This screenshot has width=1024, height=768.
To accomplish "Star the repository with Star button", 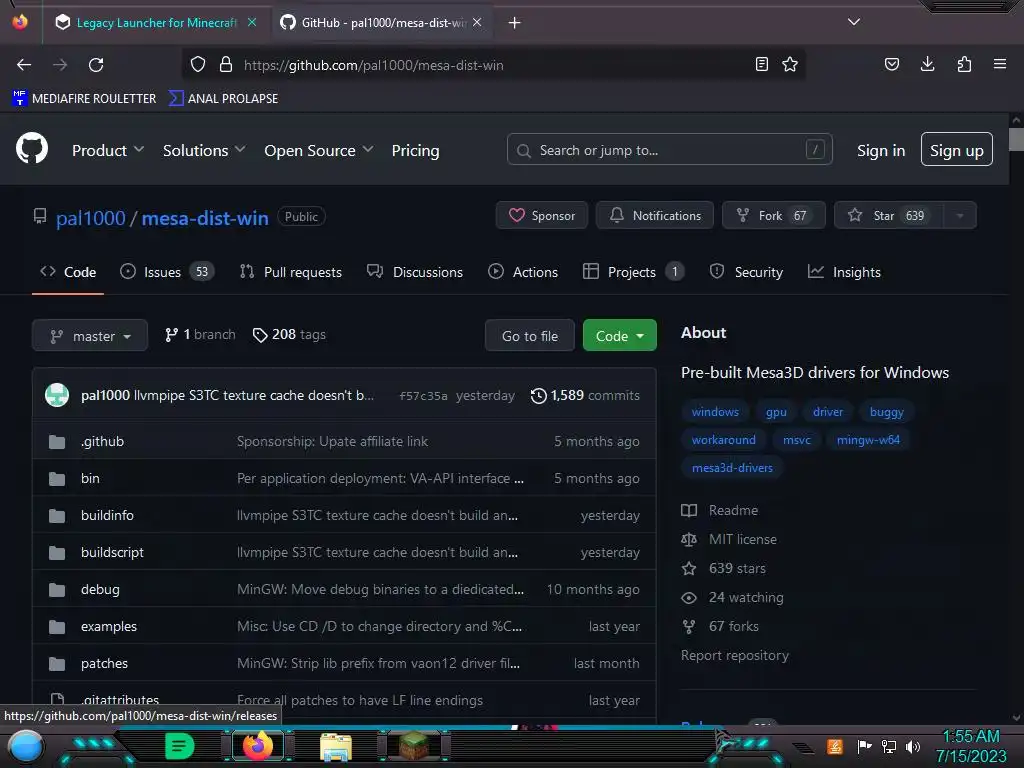I will click(x=889, y=216).
